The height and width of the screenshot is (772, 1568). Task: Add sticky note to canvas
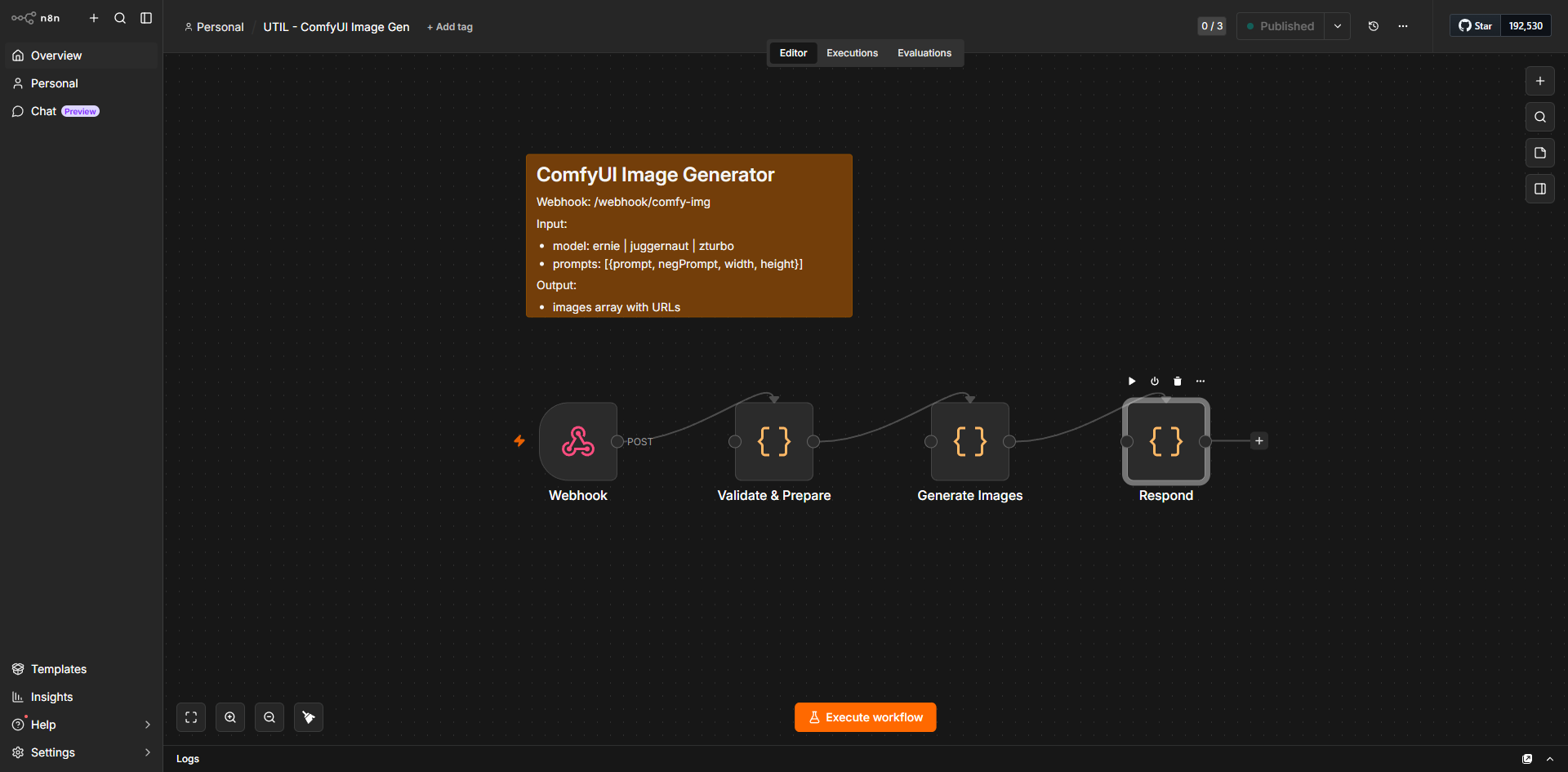[1540, 153]
